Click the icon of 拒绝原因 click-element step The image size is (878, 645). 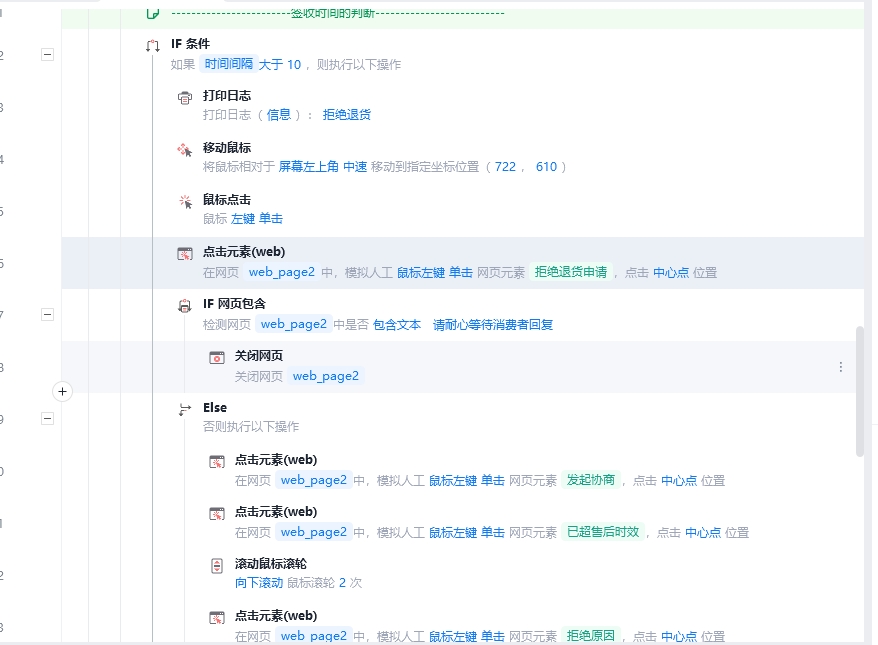pos(216,618)
